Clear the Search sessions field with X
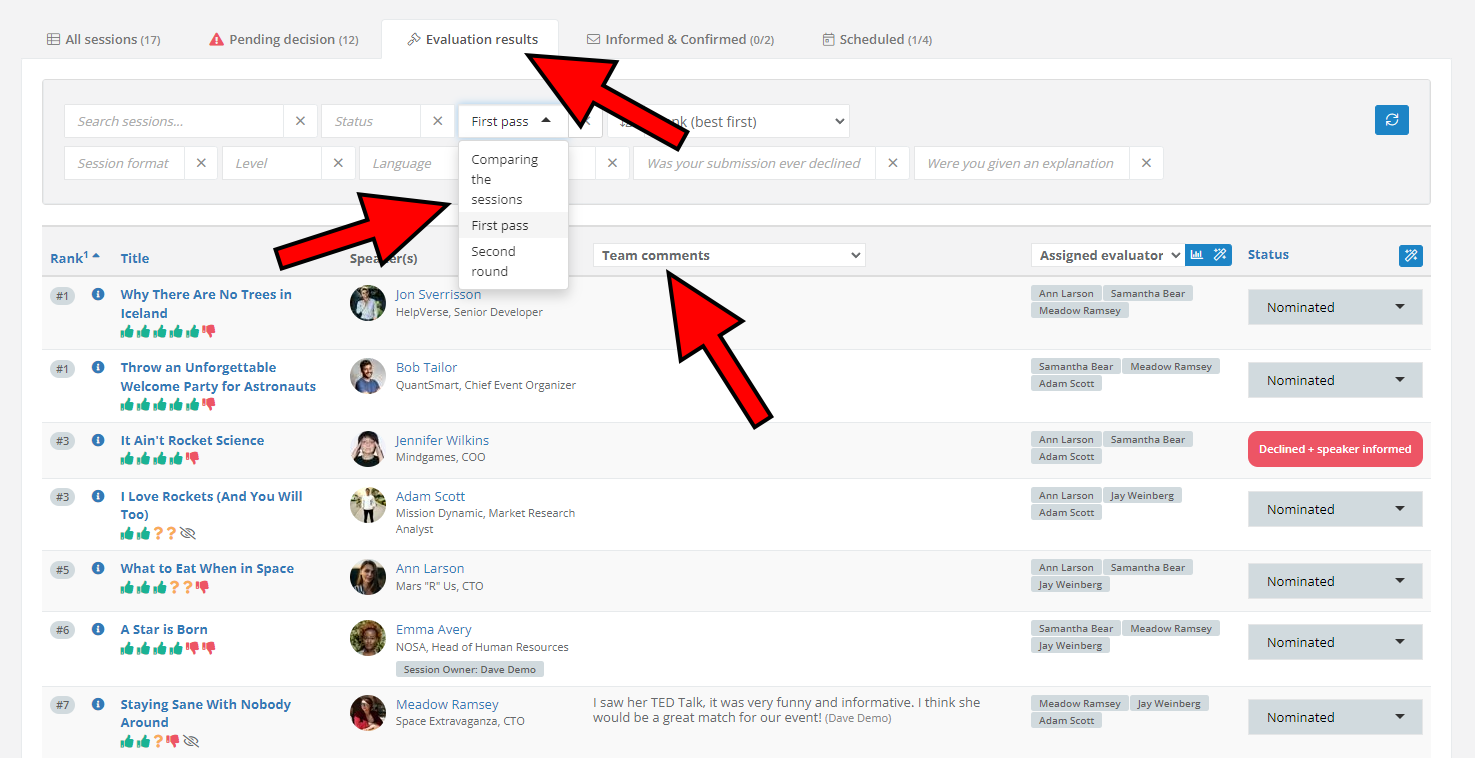Screen dimensions: 1475x758 coord(300,121)
